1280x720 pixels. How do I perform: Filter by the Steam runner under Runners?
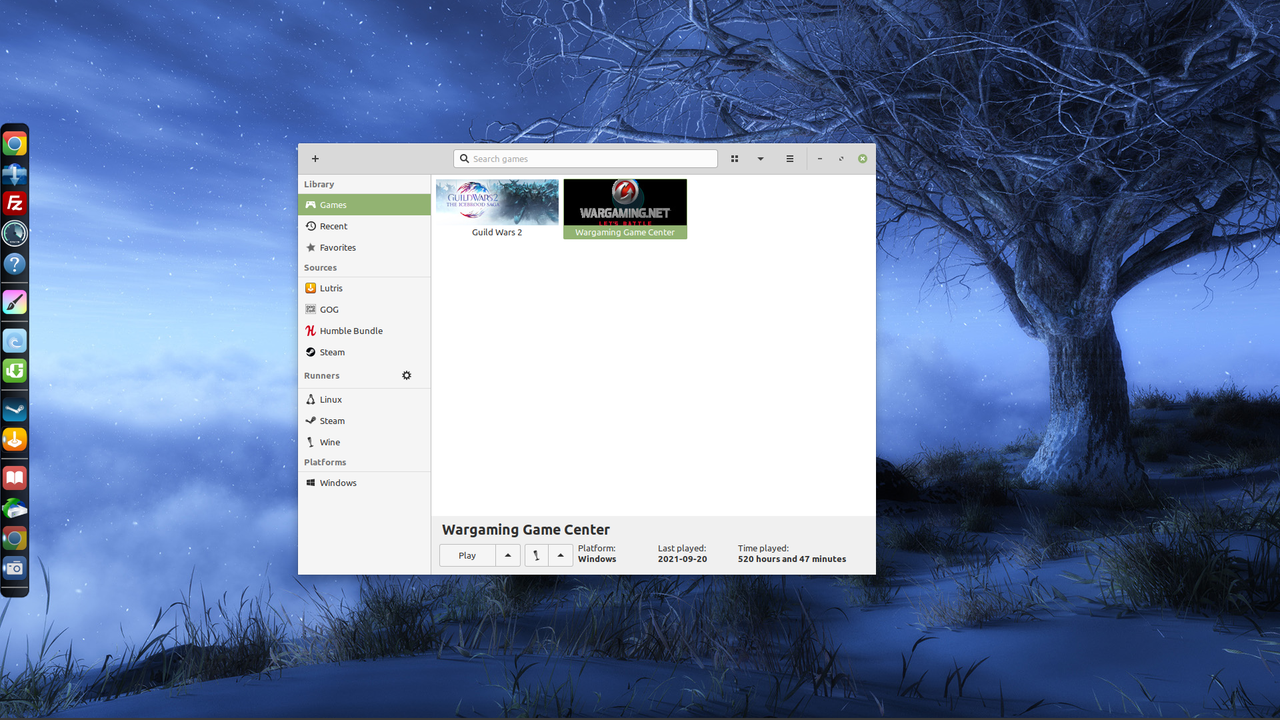[x=364, y=421]
